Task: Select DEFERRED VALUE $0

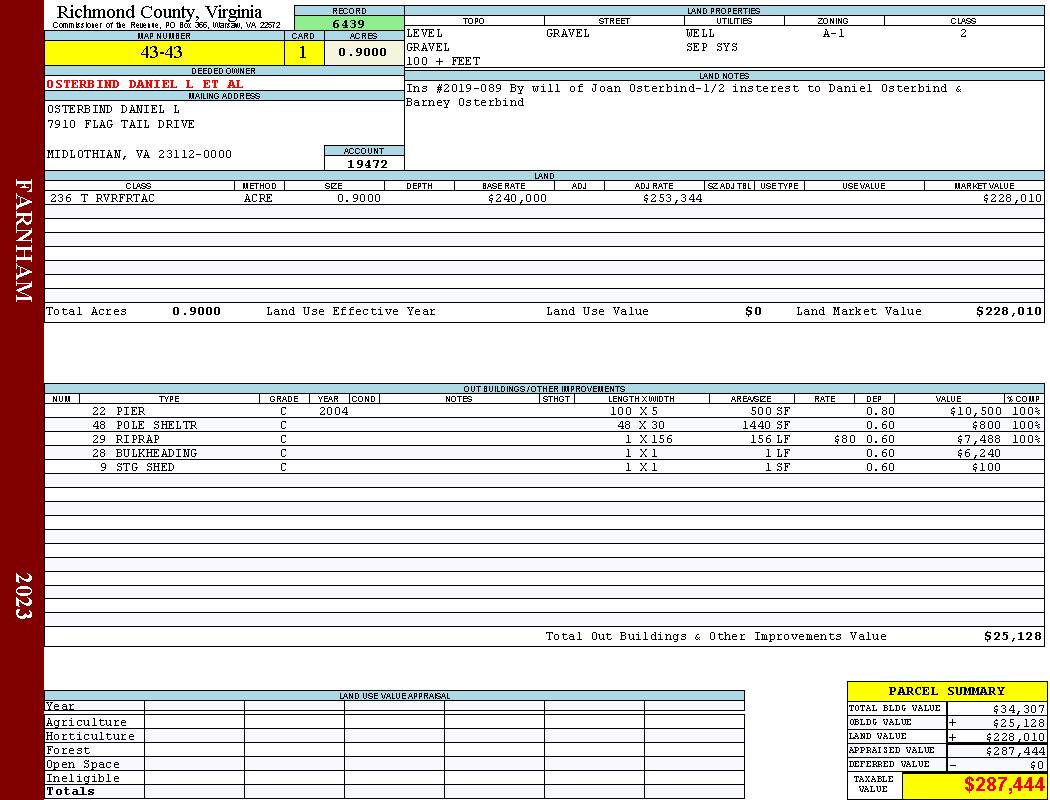Action: point(1037,765)
